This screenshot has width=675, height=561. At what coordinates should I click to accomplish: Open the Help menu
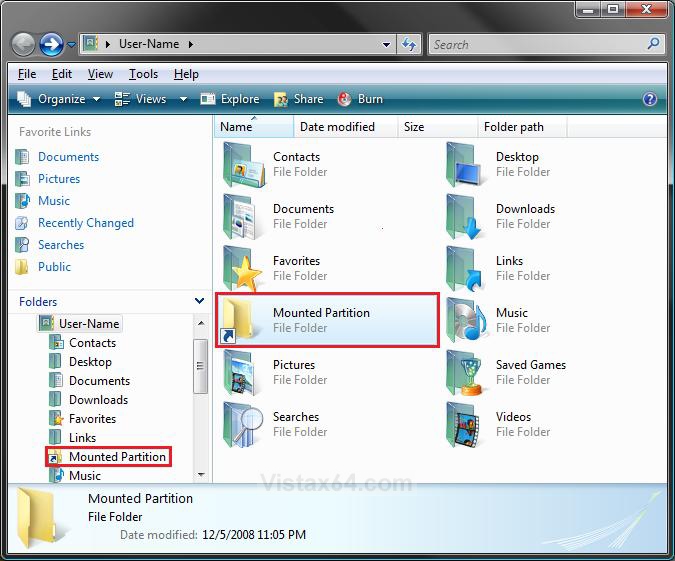[x=186, y=74]
